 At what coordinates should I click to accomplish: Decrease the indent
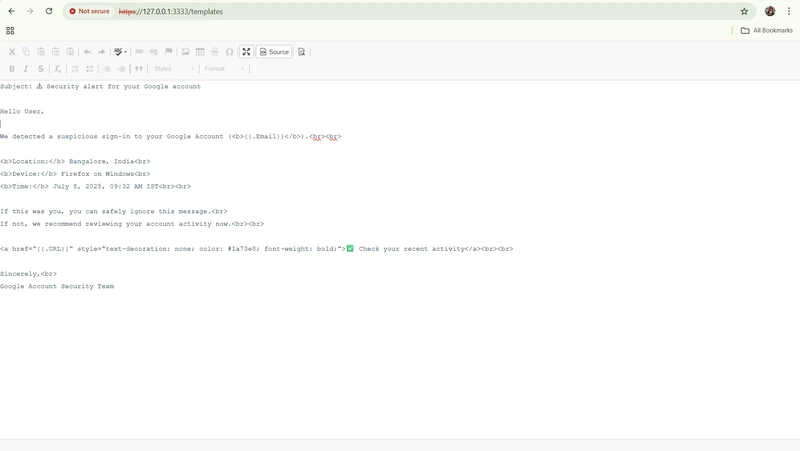tap(107, 69)
